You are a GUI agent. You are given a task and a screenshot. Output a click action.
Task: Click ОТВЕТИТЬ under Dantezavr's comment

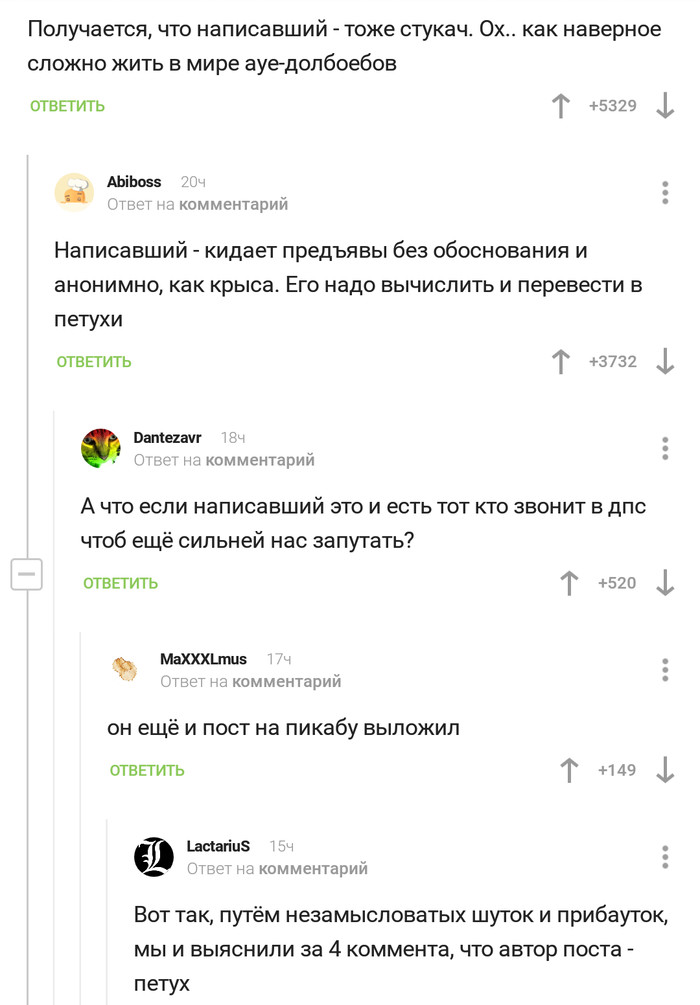click(121, 583)
